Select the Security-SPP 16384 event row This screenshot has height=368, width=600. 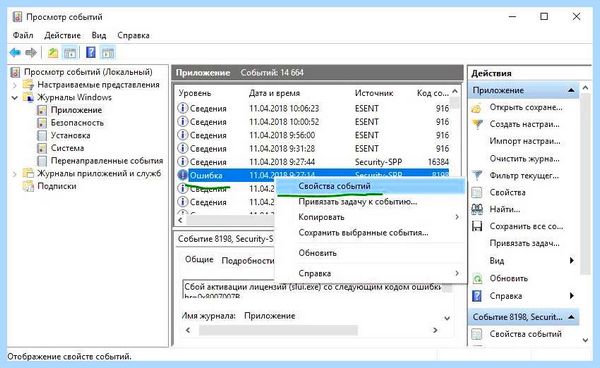[x=313, y=162]
